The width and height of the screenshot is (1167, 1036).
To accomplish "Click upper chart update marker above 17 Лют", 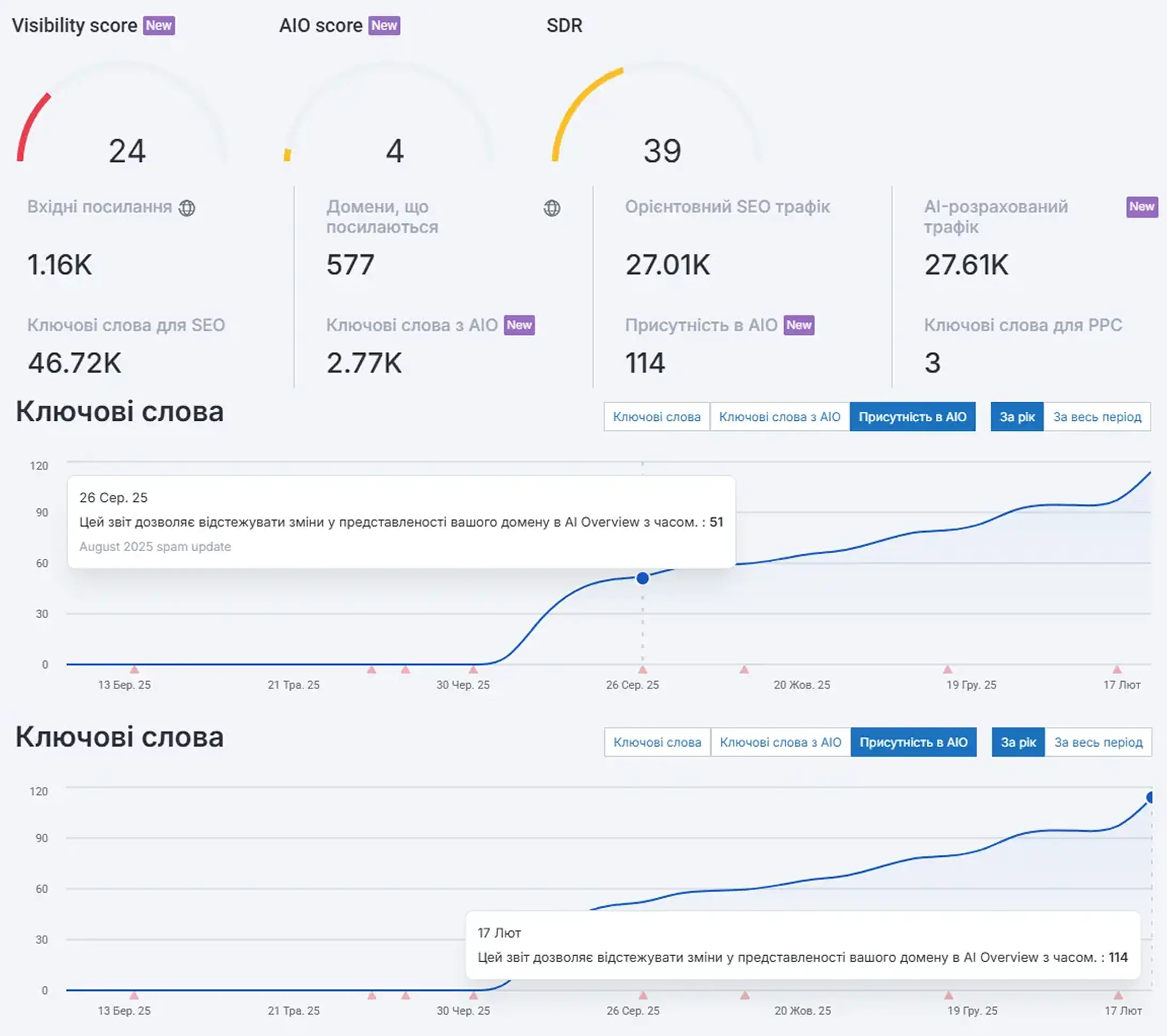I will tap(1117, 669).
